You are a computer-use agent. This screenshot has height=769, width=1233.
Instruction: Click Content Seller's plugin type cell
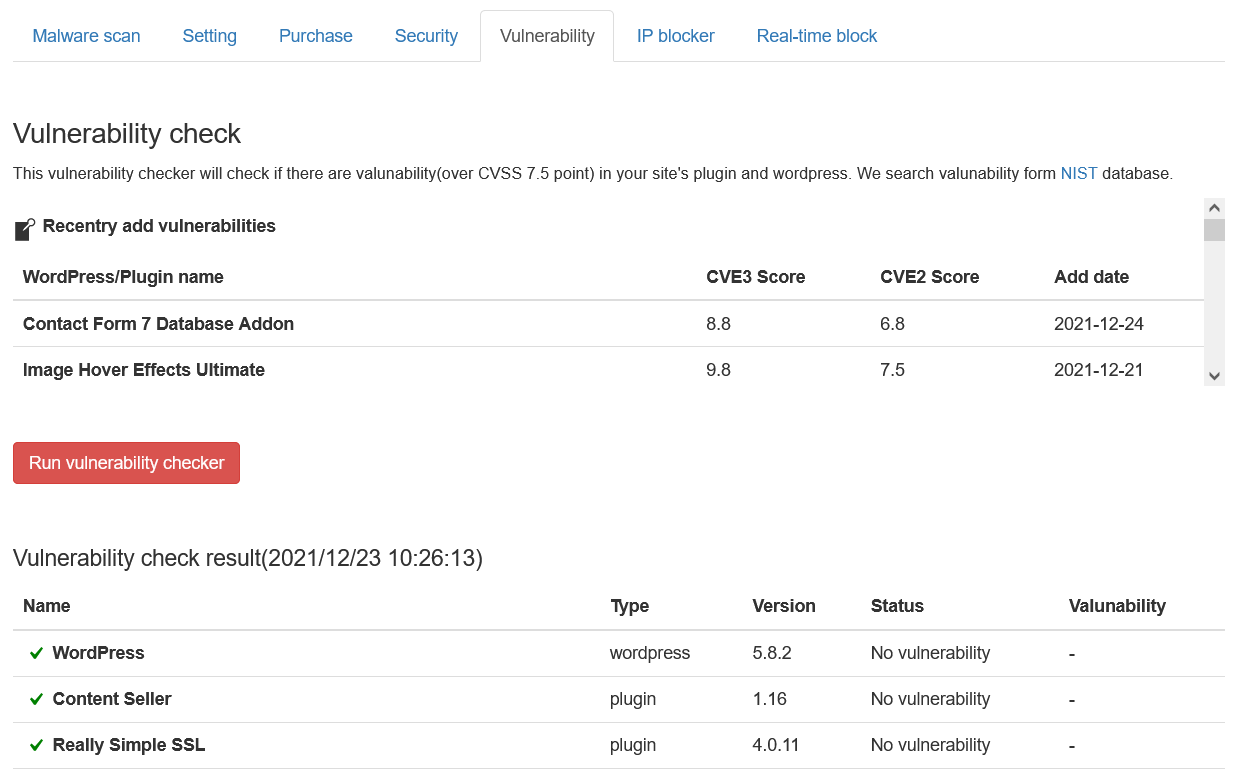[633, 699]
